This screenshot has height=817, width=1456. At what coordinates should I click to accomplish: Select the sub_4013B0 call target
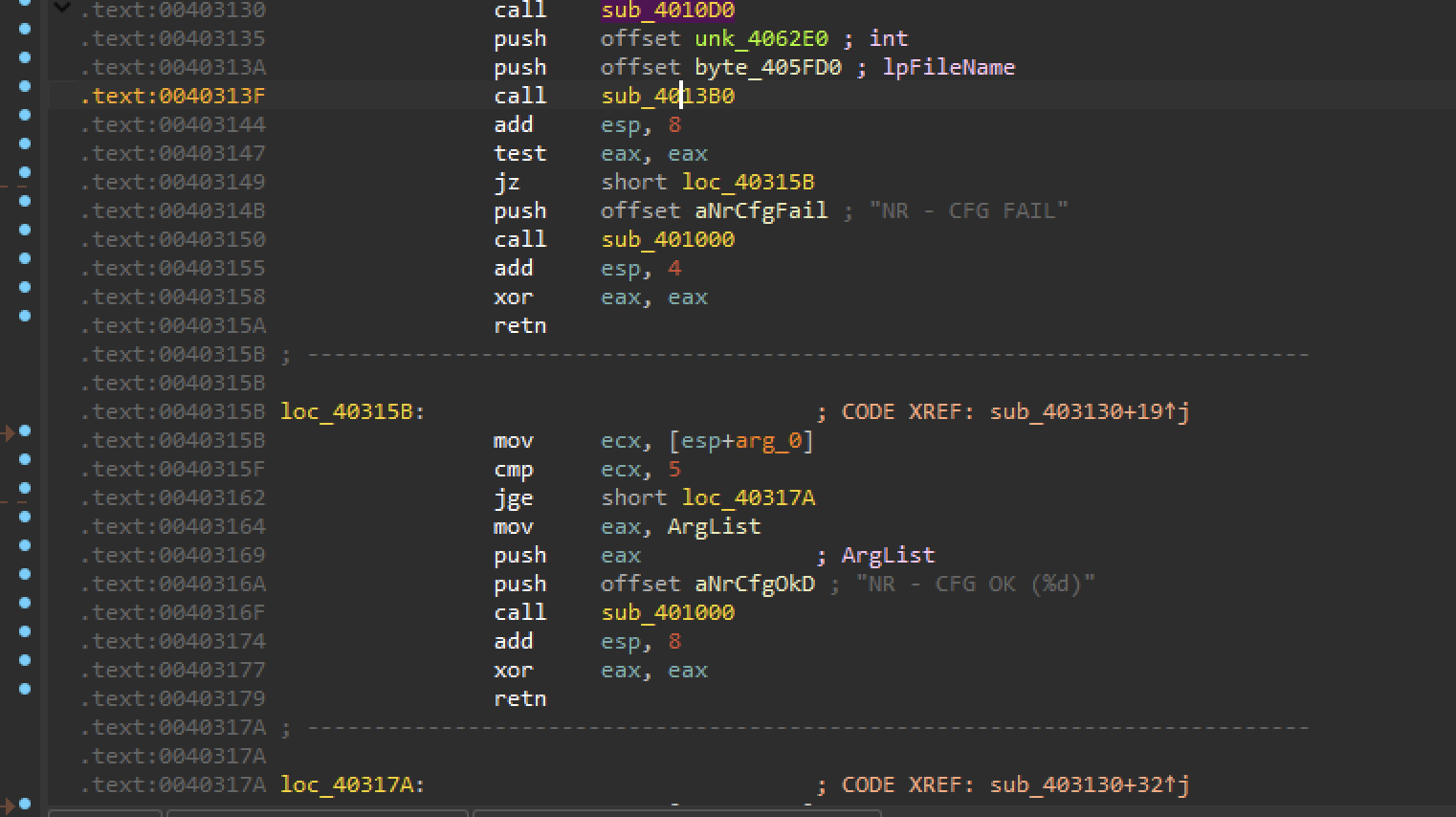point(668,96)
